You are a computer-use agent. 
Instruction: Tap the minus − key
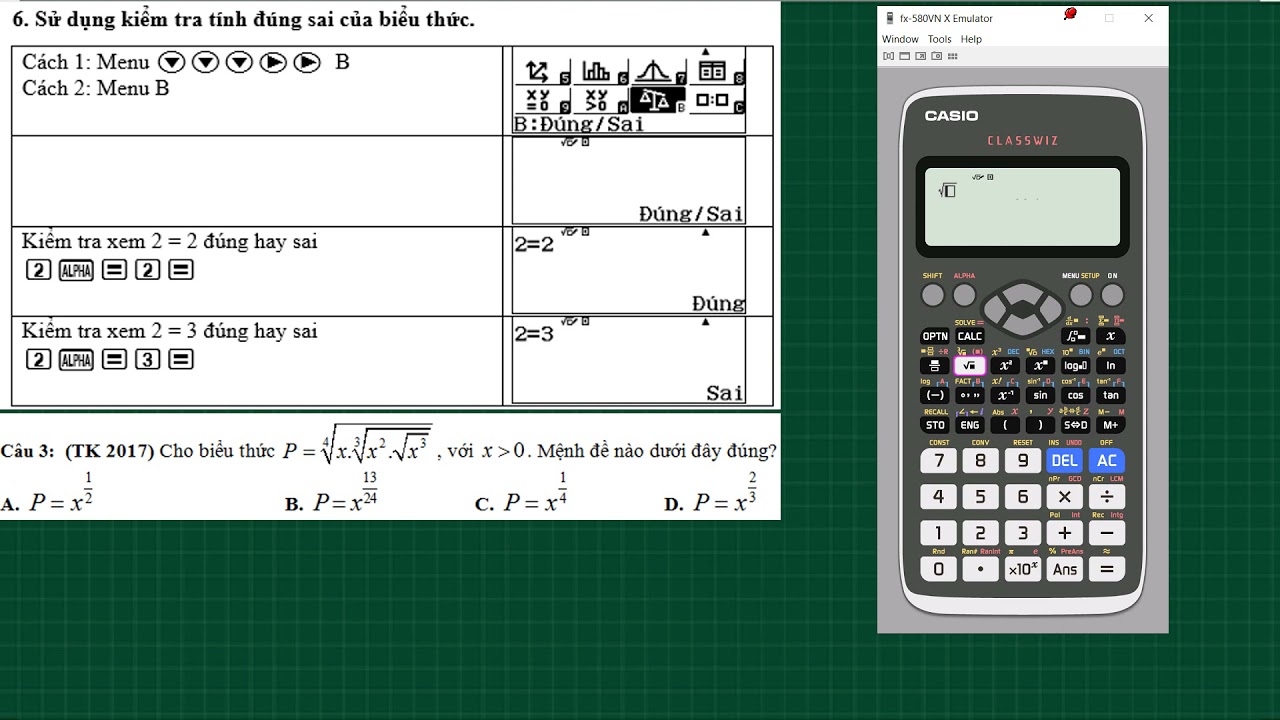pyautogui.click(x=1106, y=533)
